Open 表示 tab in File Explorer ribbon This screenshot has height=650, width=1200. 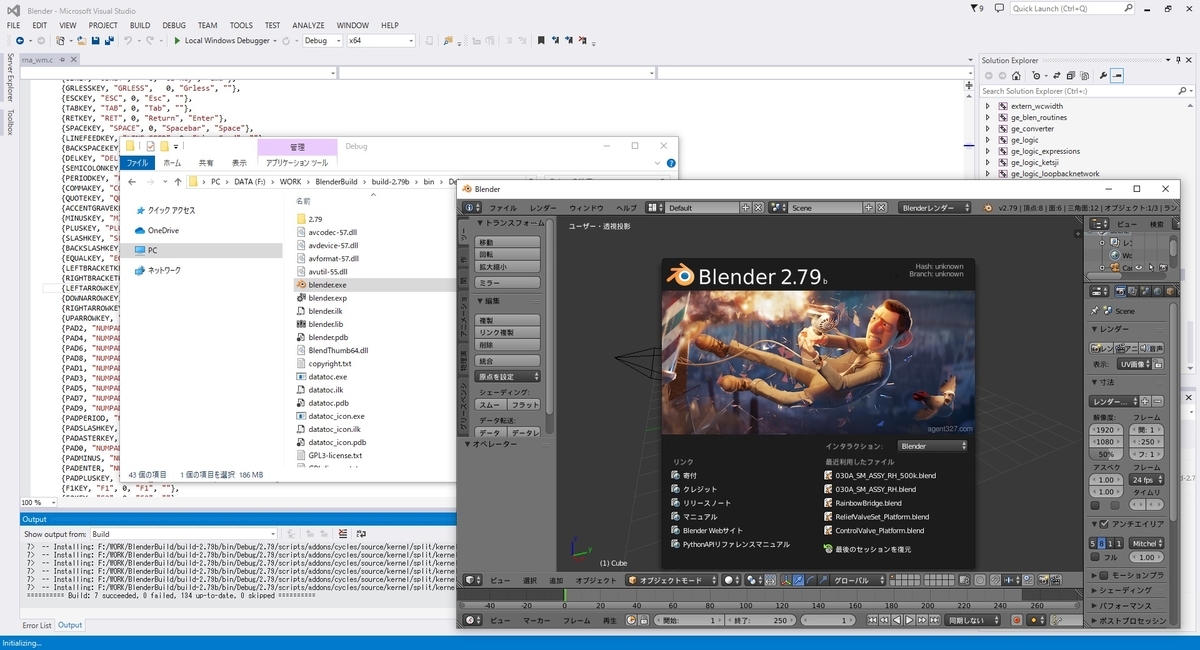tap(239, 162)
